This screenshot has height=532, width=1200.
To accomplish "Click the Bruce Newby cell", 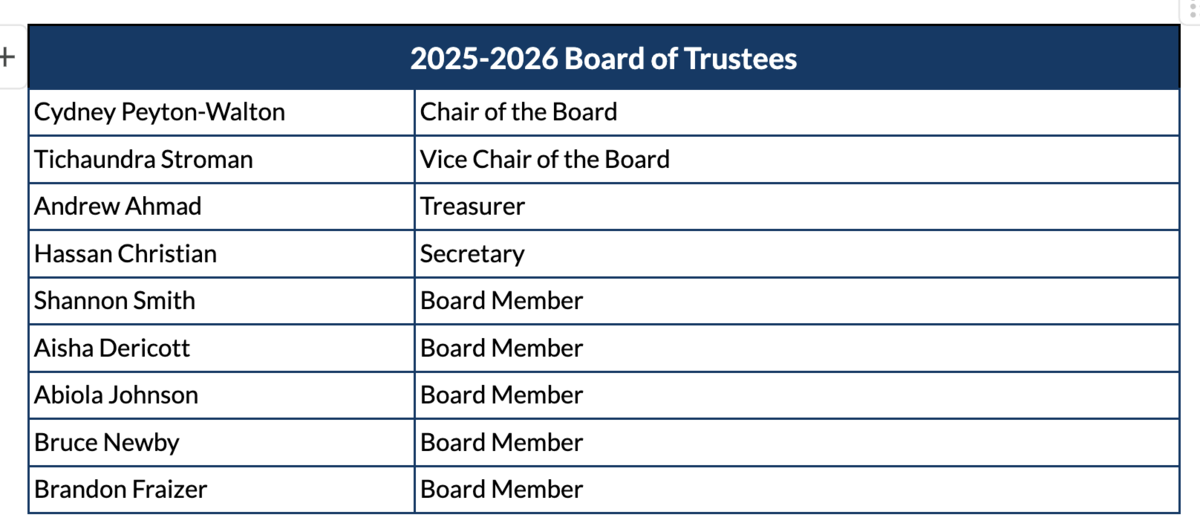I will (x=222, y=442).
